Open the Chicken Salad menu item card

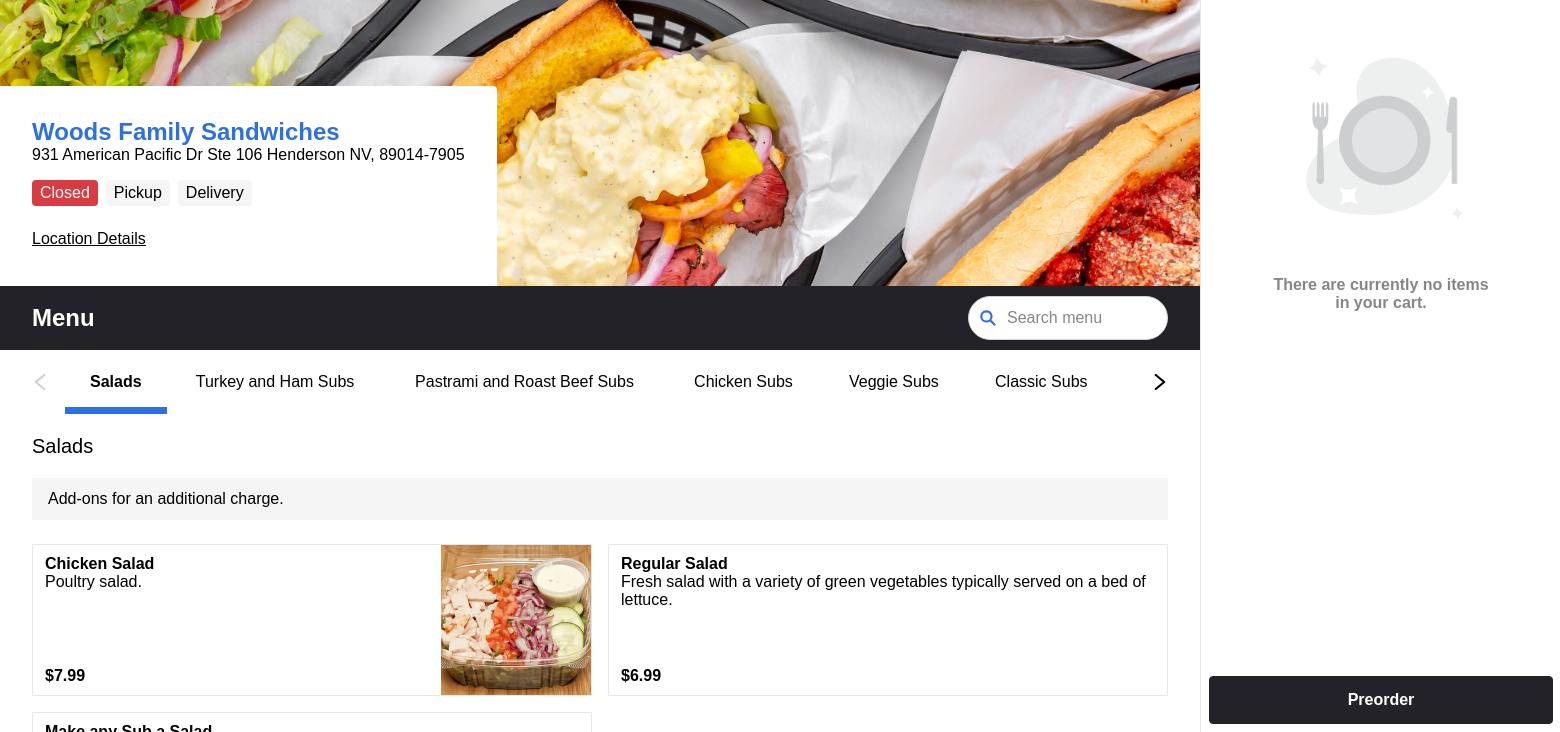(312, 620)
